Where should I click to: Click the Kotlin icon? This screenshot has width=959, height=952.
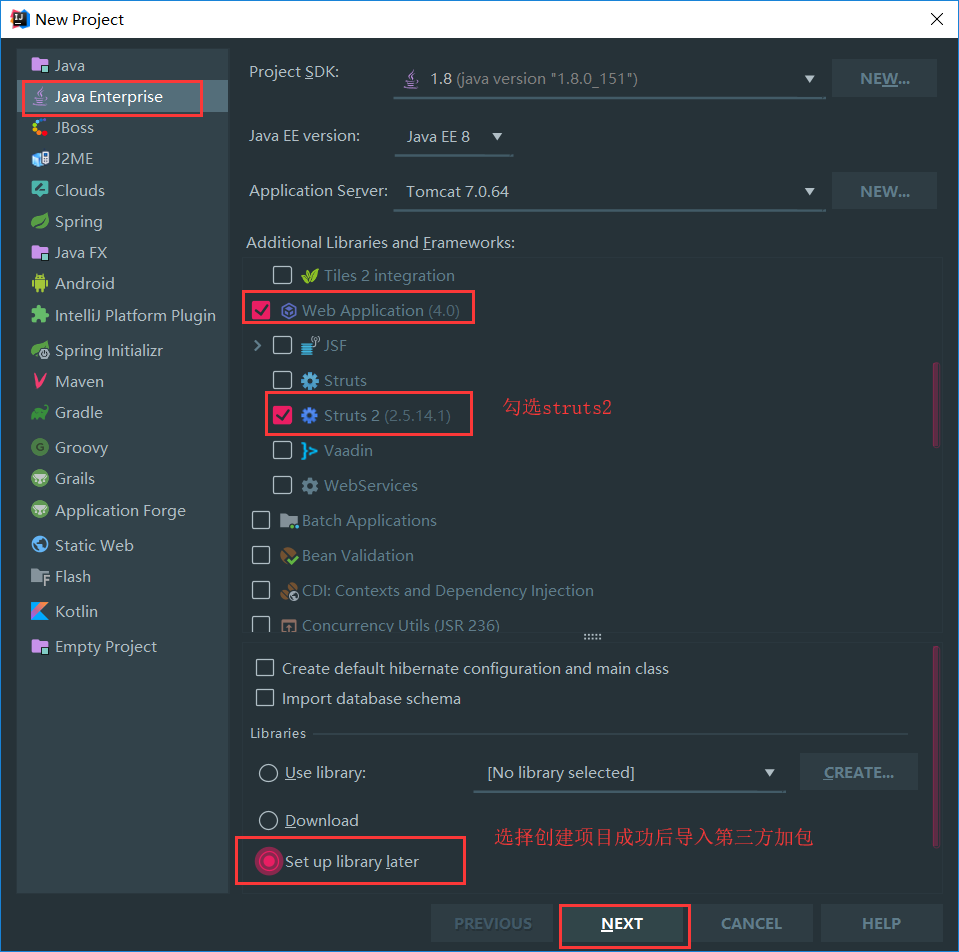(40, 611)
